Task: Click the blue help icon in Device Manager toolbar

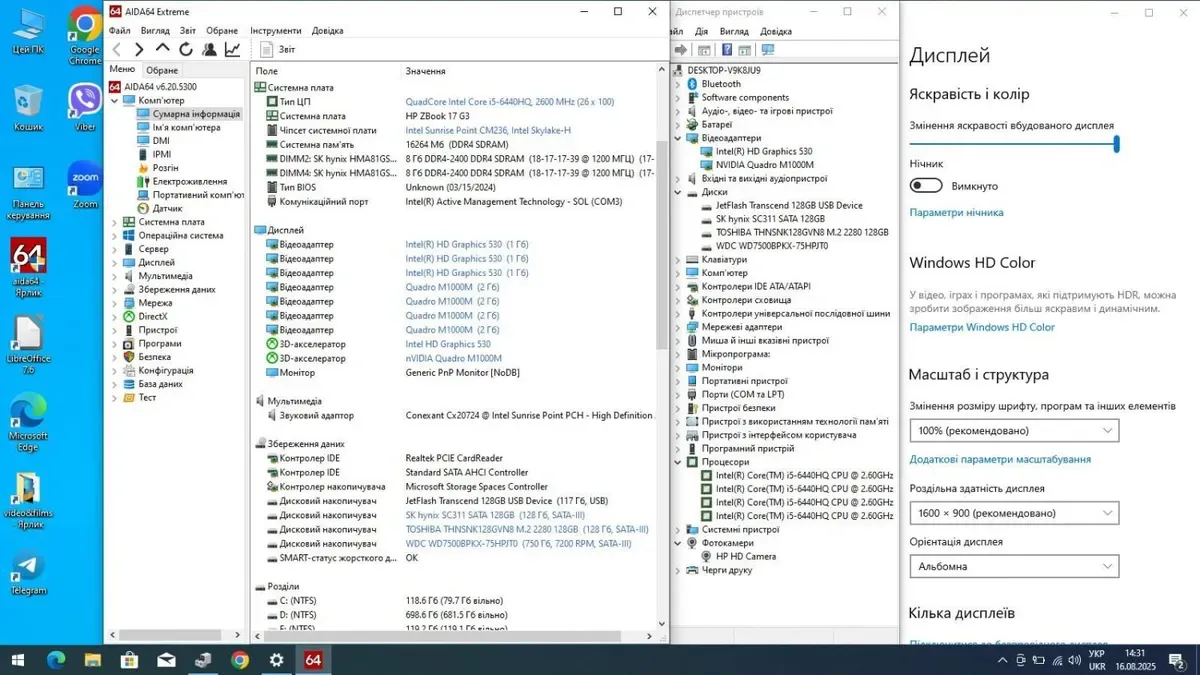Action: [x=727, y=50]
